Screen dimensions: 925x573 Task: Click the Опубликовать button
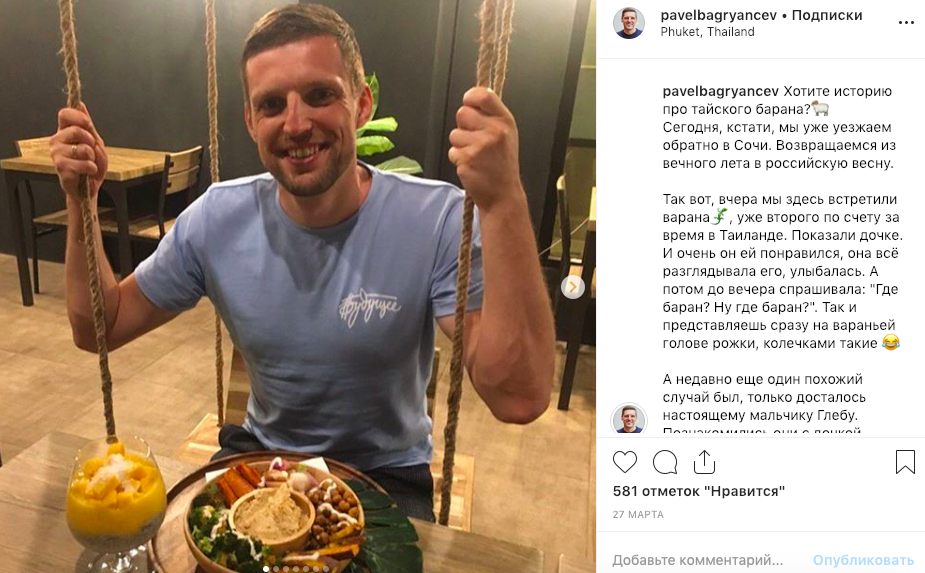click(x=863, y=560)
